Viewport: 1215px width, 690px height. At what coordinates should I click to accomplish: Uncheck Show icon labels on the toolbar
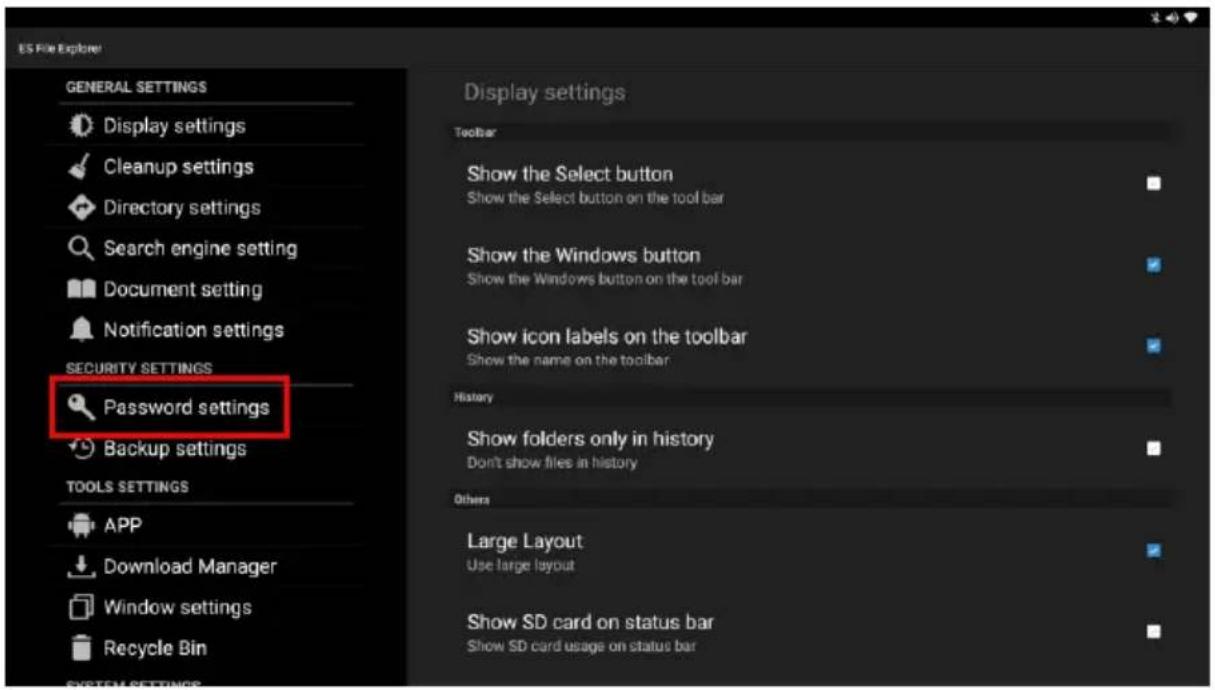(1154, 346)
